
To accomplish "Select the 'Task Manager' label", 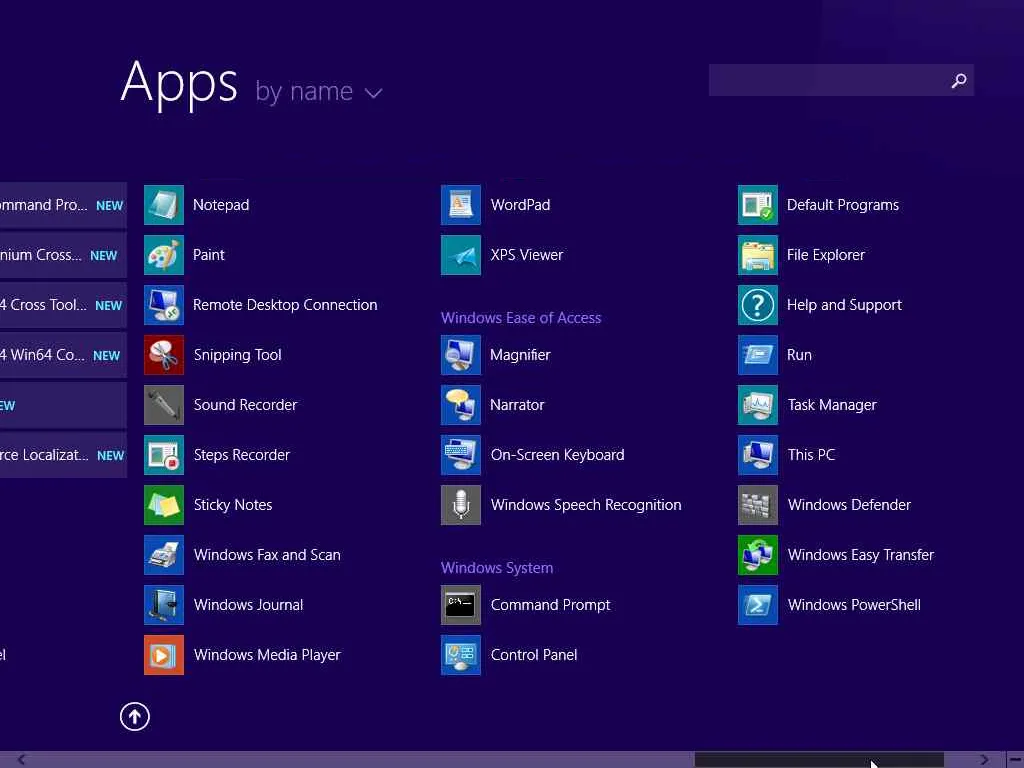I will pos(832,406).
